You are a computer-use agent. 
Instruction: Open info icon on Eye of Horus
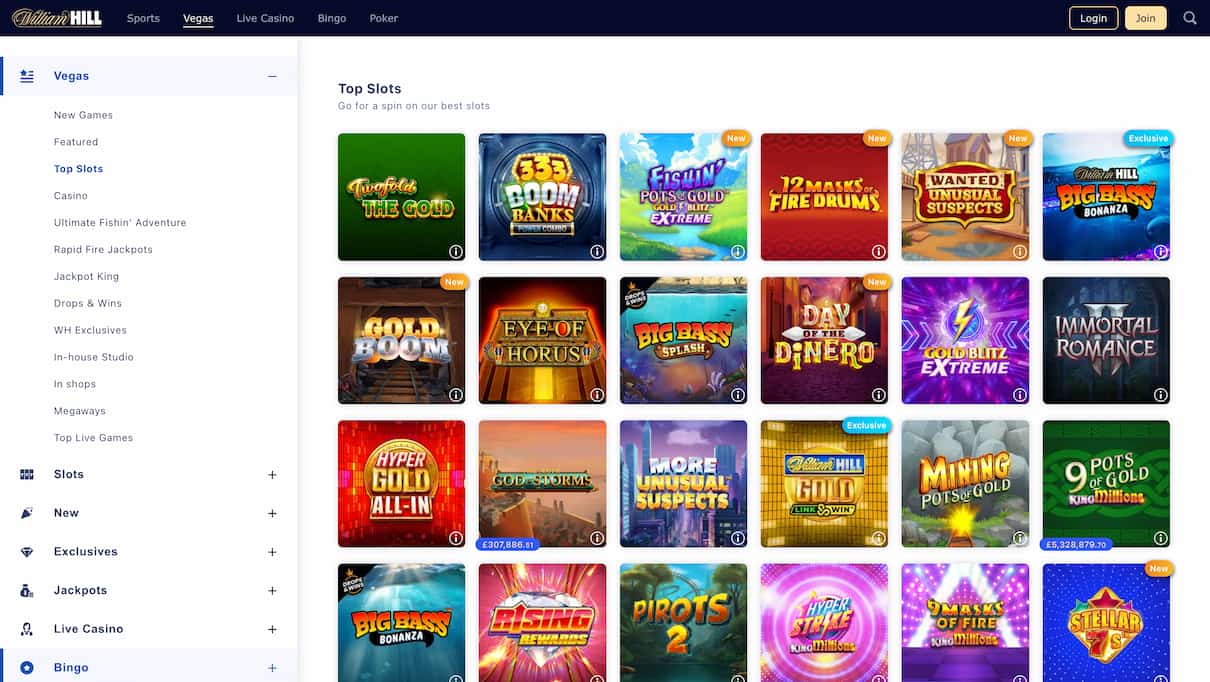pos(597,395)
